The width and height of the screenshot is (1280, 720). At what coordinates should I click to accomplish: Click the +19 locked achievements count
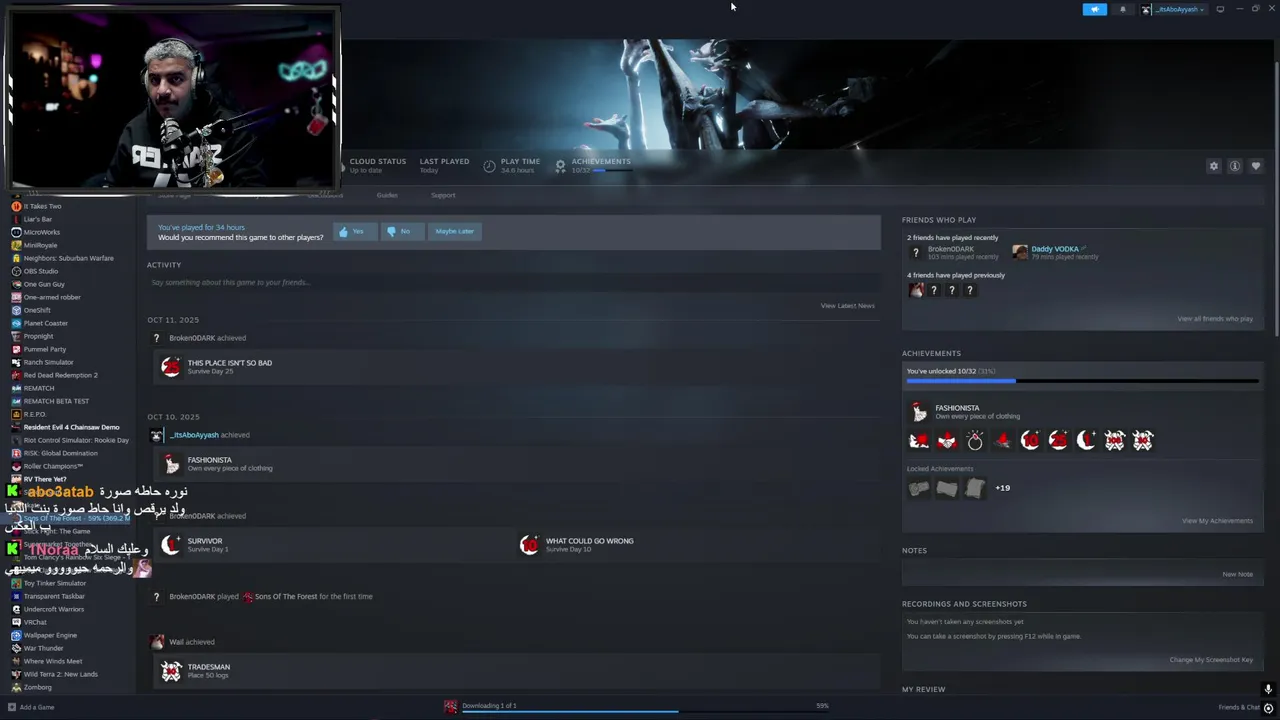(x=1003, y=488)
